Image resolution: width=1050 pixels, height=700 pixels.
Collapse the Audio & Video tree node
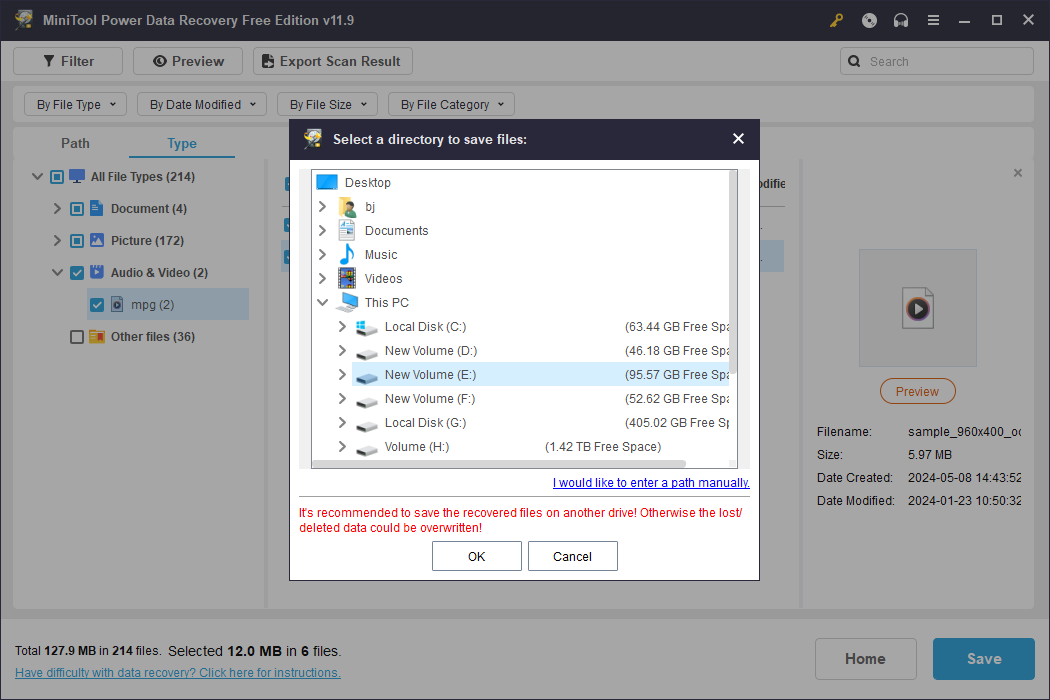pos(58,273)
